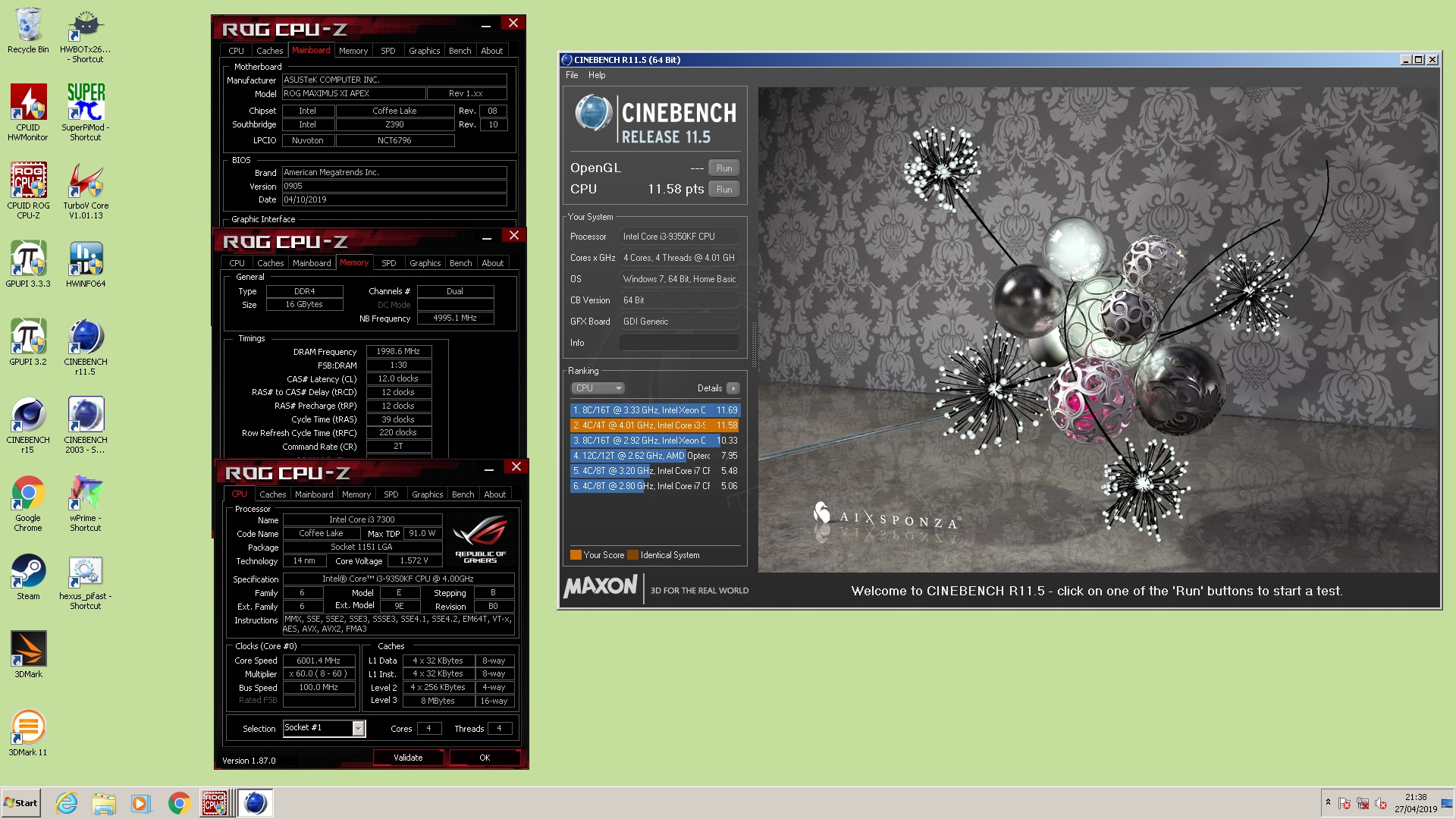Launch 3DMark 11 desktop icon
The height and width of the screenshot is (819, 1456).
pos(28,733)
